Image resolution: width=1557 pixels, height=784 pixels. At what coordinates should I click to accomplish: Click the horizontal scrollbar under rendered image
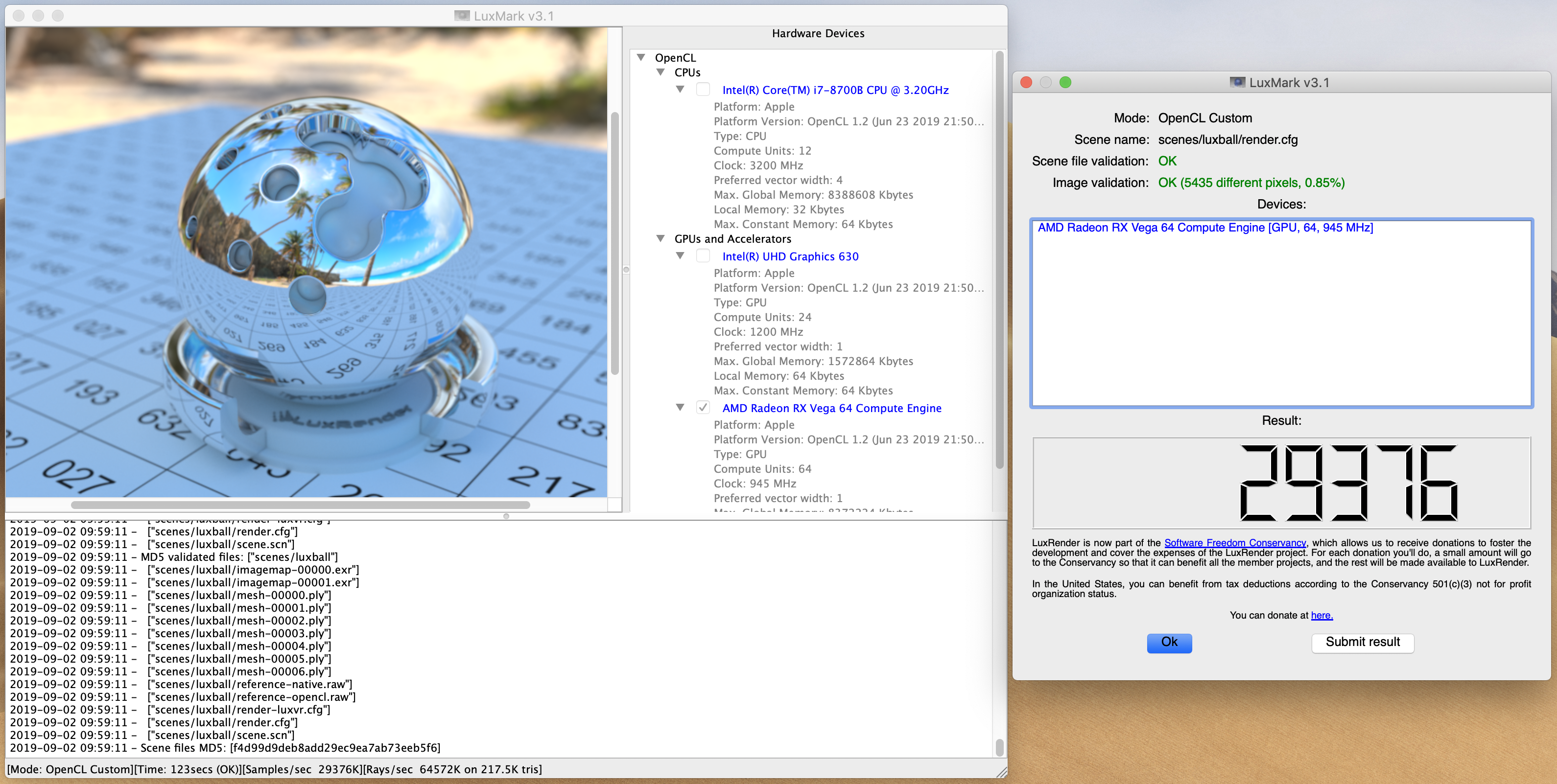pos(300,505)
